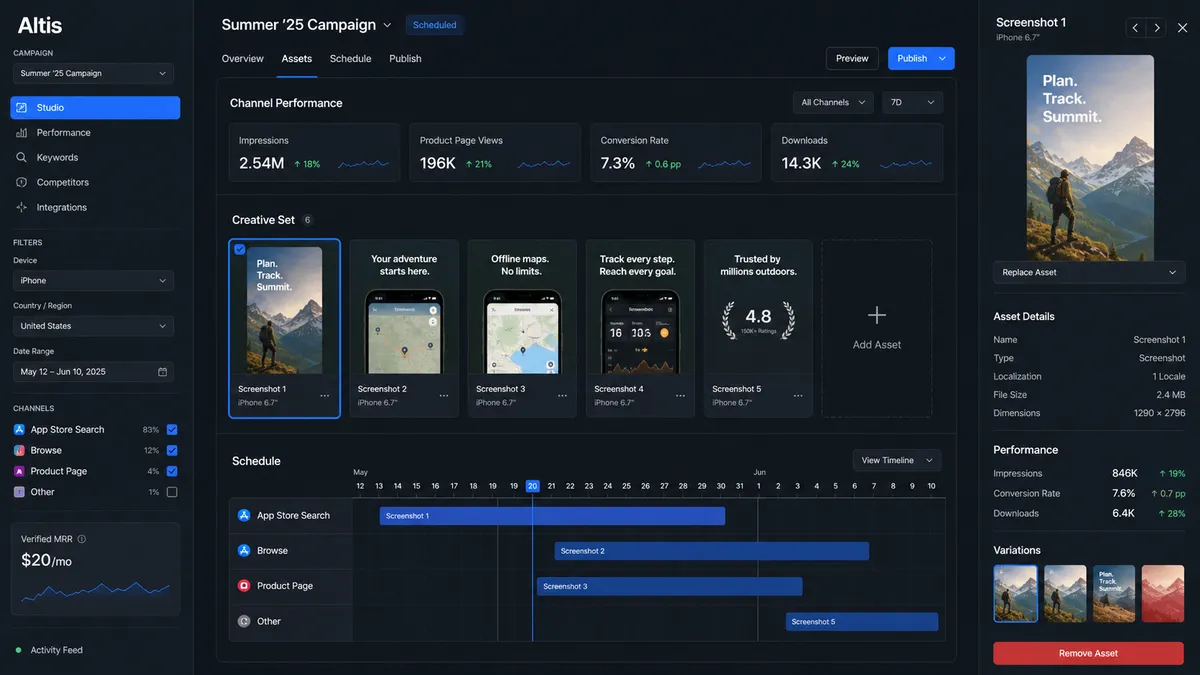Go to the previous asset arrow
Screen dimensions: 1200x675
[1135, 28]
